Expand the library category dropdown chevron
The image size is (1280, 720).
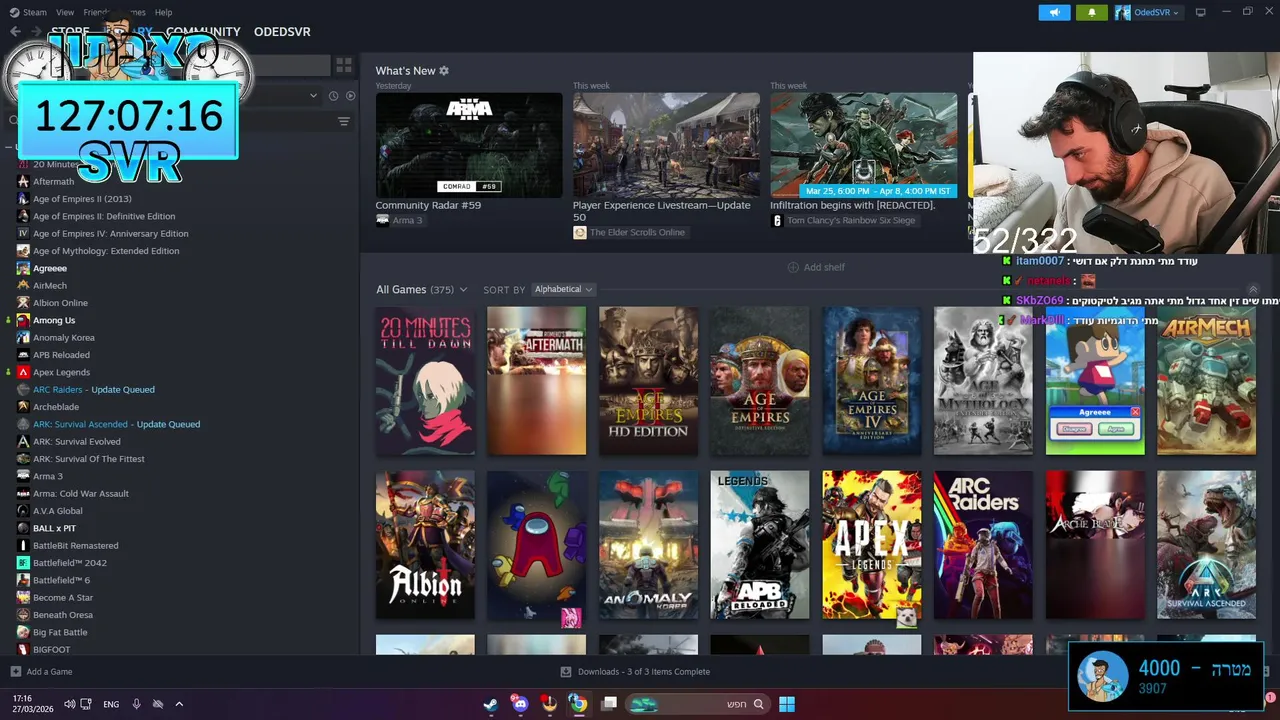(x=313, y=96)
